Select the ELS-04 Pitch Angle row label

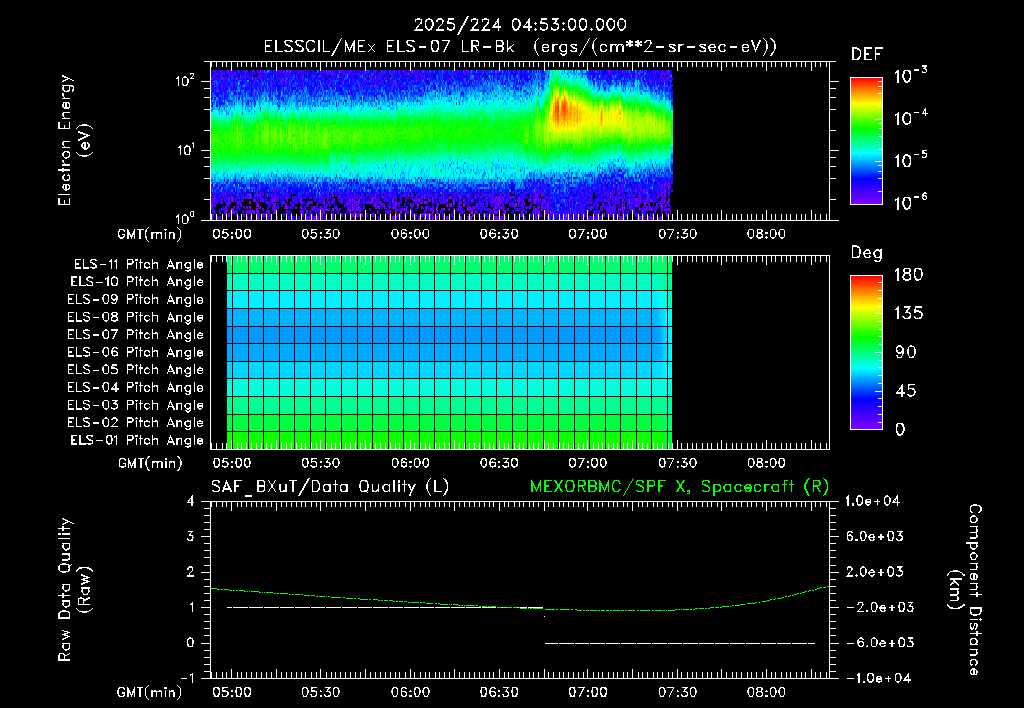coord(136,387)
